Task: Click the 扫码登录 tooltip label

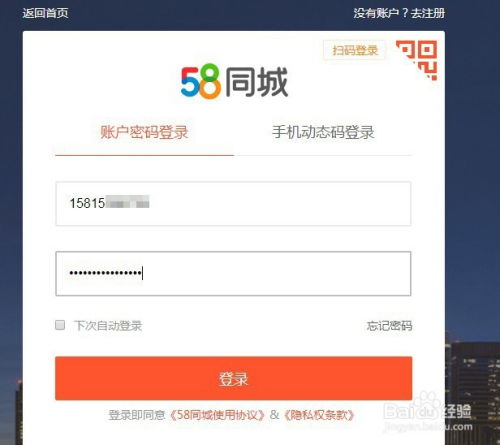Action: click(x=355, y=50)
